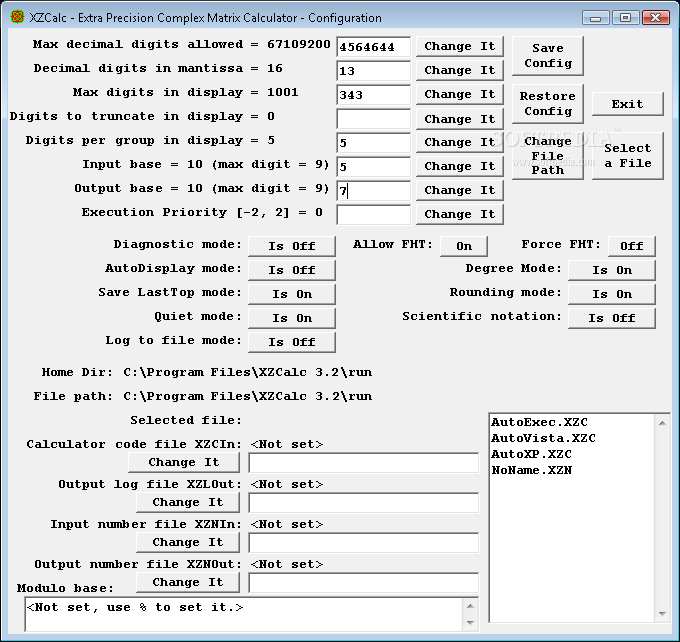The width and height of the screenshot is (680, 642).
Task: Click file list scrollbar down arrow
Action: click(x=662, y=613)
